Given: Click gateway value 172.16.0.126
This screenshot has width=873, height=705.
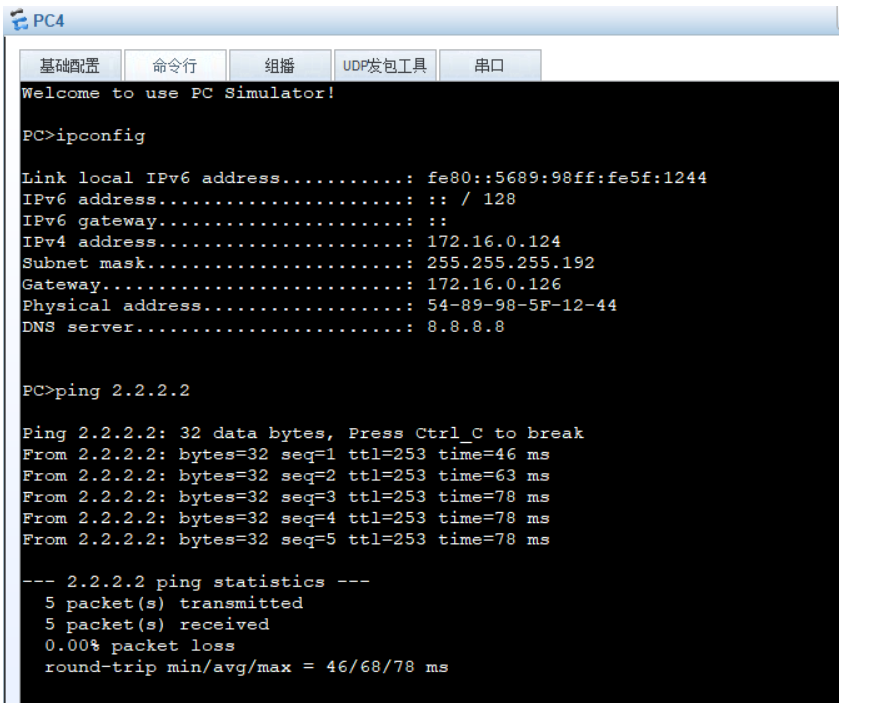Looking at the screenshot, I should point(494,284).
